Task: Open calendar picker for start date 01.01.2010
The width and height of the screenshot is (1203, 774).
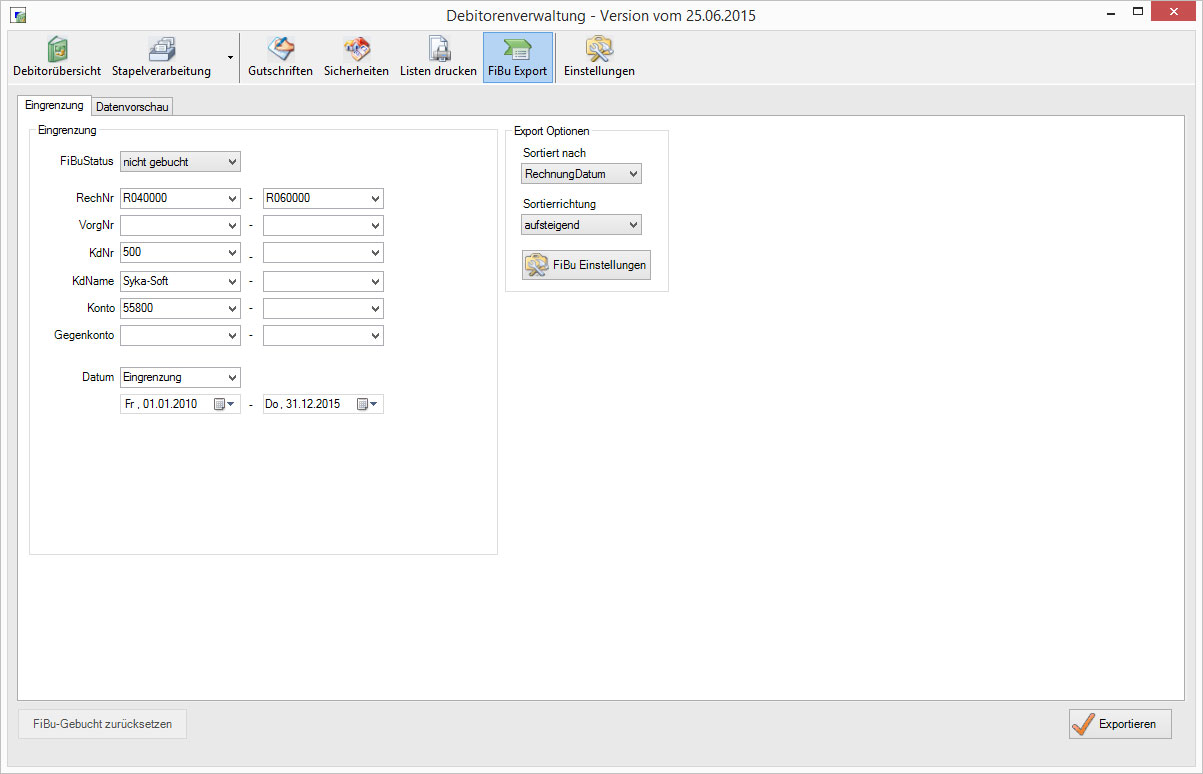Action: pyautogui.click(x=221, y=404)
